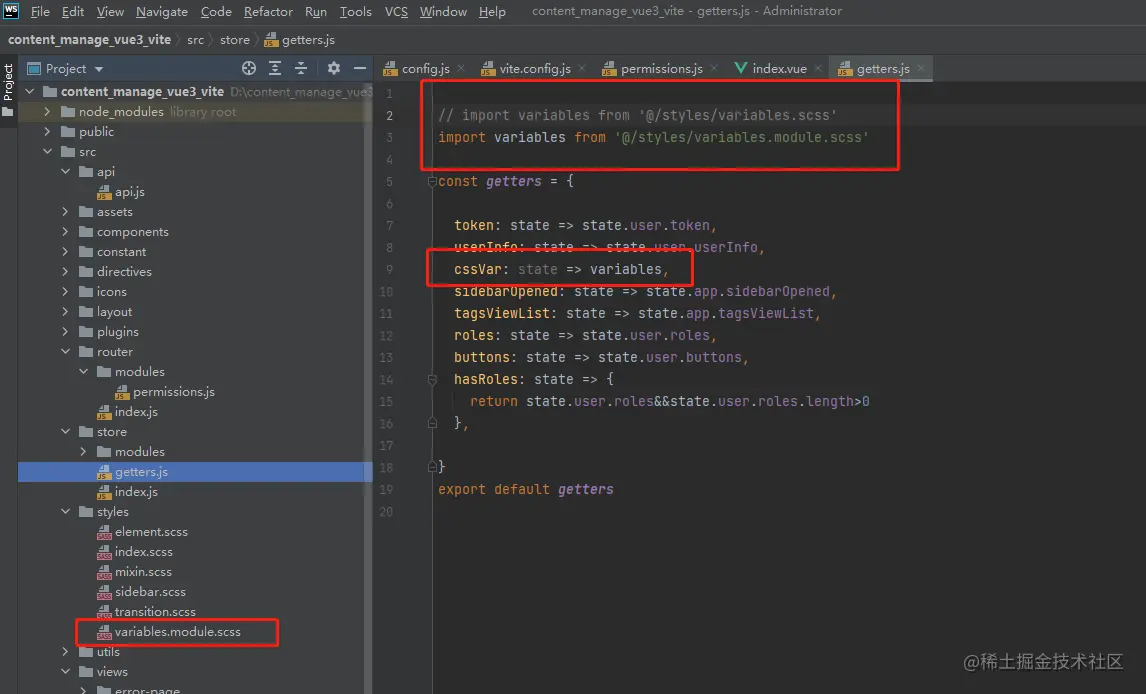Screen dimensions: 1146x694
Task: Collapse the content_manage_vue3_vite root folder
Action: tap(30, 91)
